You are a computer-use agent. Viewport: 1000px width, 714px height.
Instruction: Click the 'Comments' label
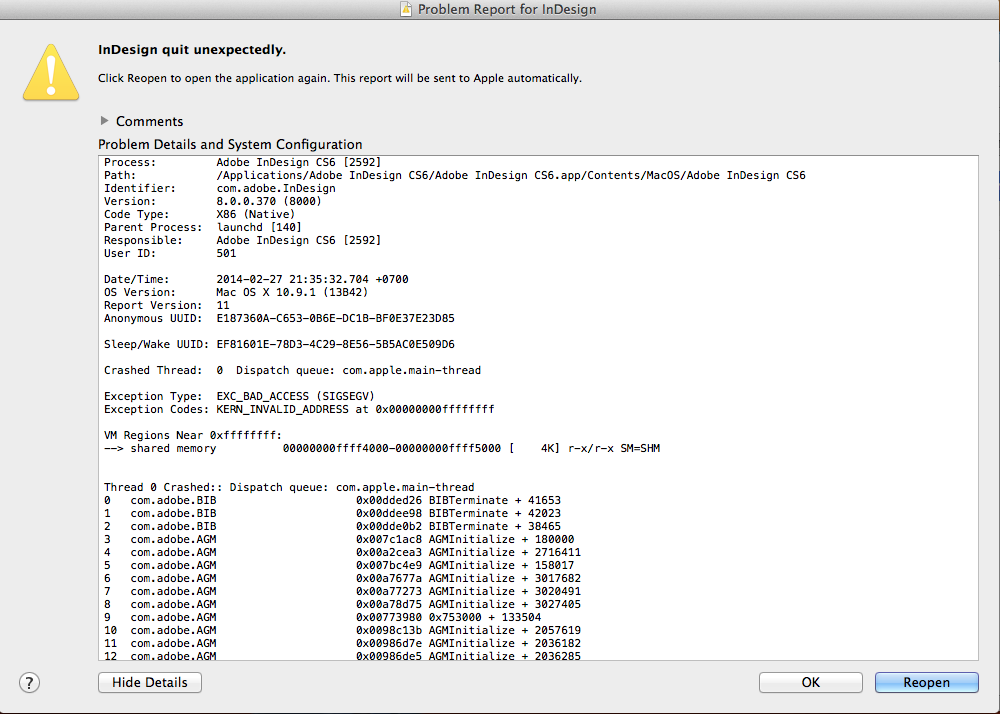[x=149, y=121]
